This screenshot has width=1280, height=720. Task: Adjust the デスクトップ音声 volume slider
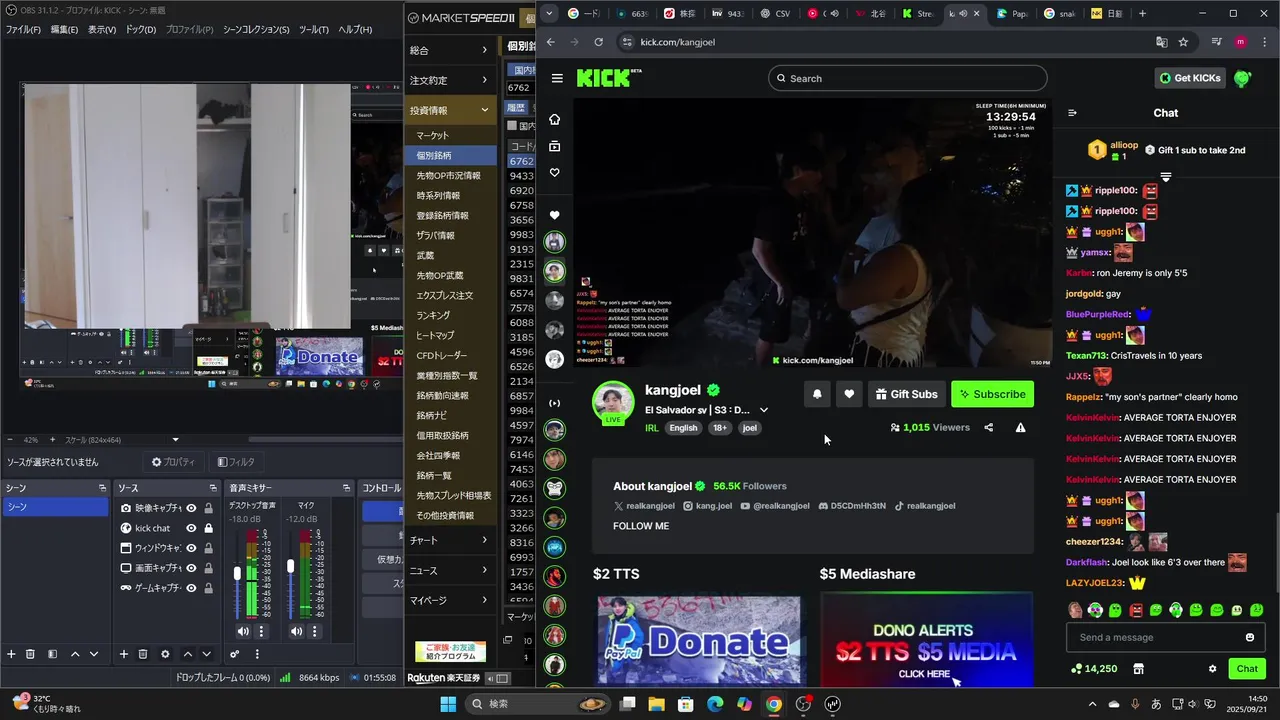coord(237,573)
